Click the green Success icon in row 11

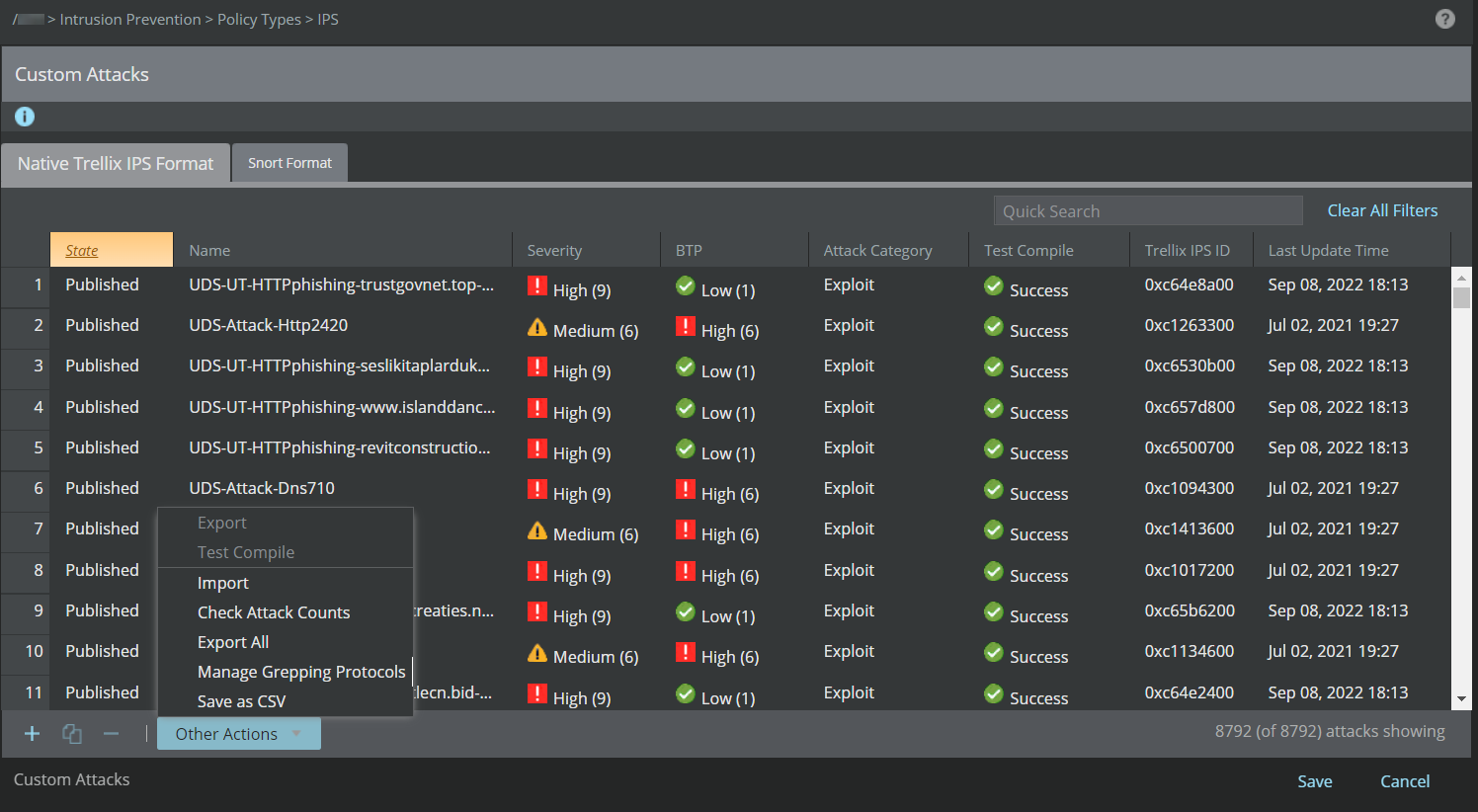pyautogui.click(x=994, y=694)
